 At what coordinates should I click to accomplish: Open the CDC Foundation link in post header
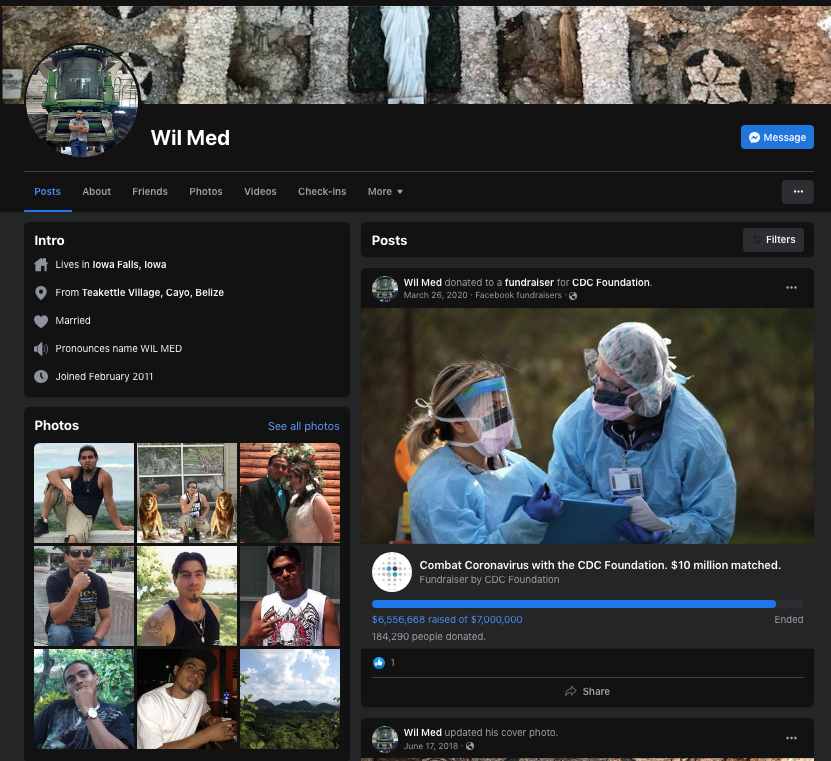(611, 282)
